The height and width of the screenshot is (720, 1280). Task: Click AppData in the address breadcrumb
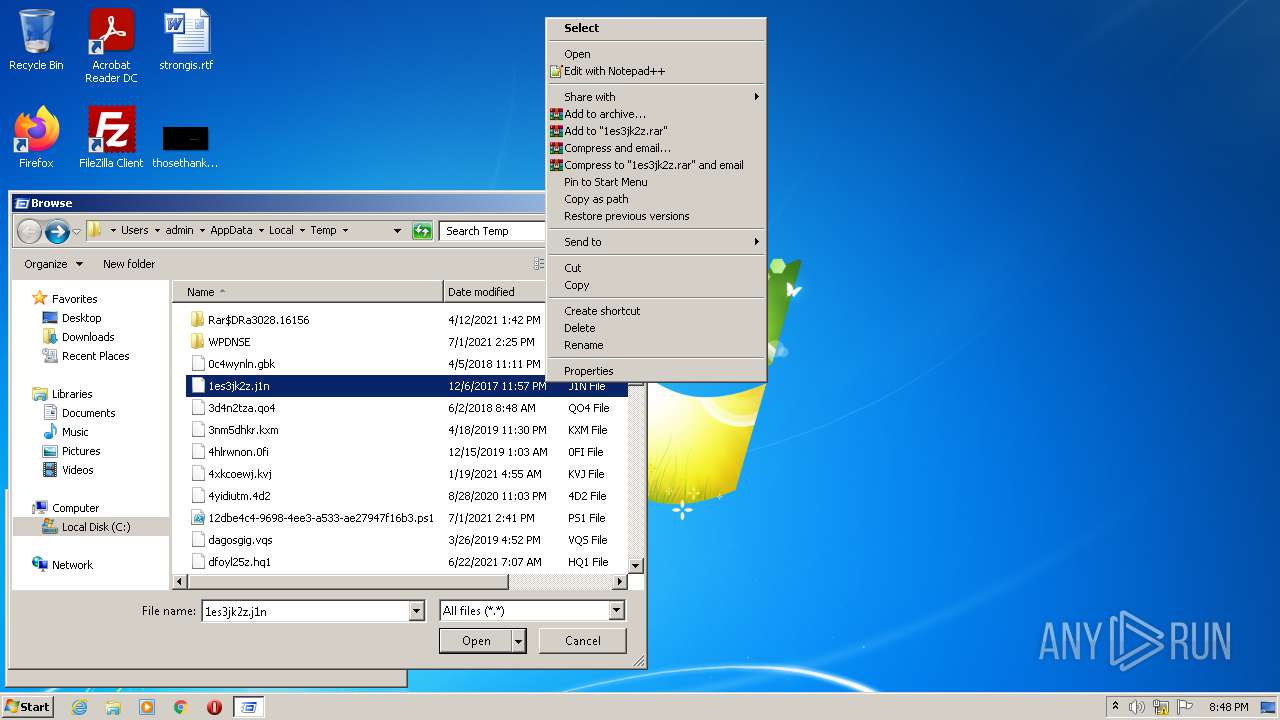(231, 230)
